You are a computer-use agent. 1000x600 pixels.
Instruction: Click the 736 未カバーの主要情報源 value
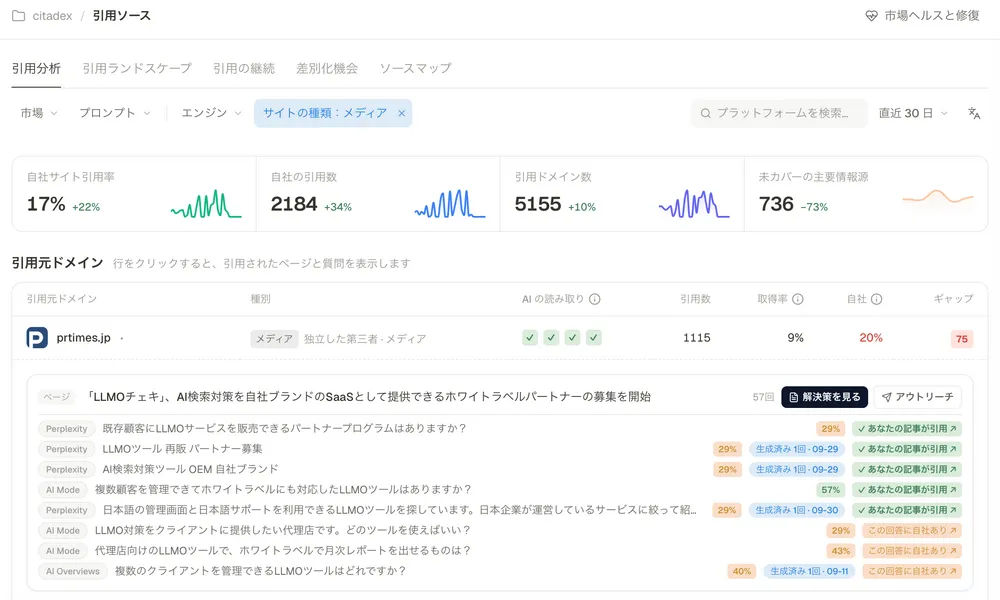click(x=776, y=204)
